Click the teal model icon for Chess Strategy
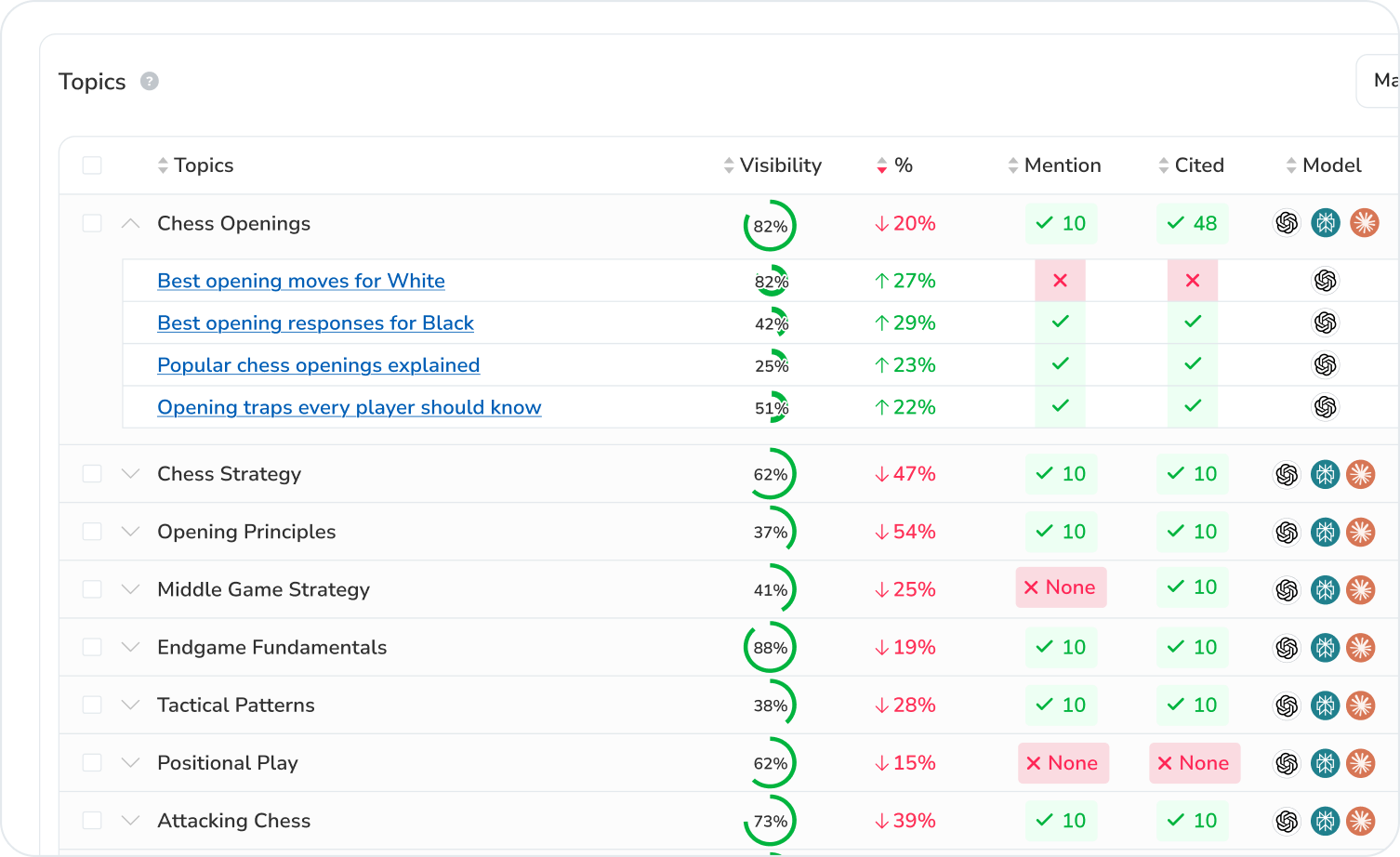 click(x=1325, y=474)
